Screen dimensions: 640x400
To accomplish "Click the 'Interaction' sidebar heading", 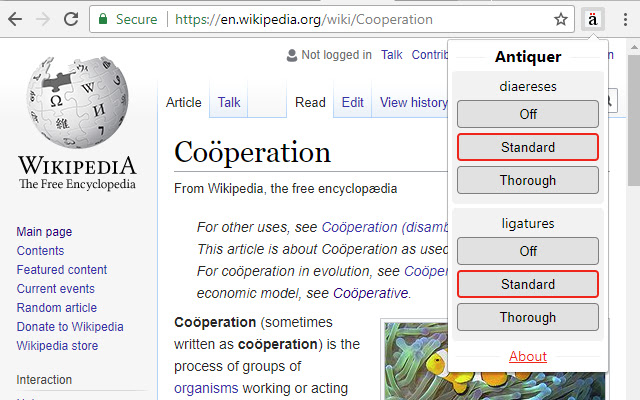I will pyautogui.click(x=44, y=380).
